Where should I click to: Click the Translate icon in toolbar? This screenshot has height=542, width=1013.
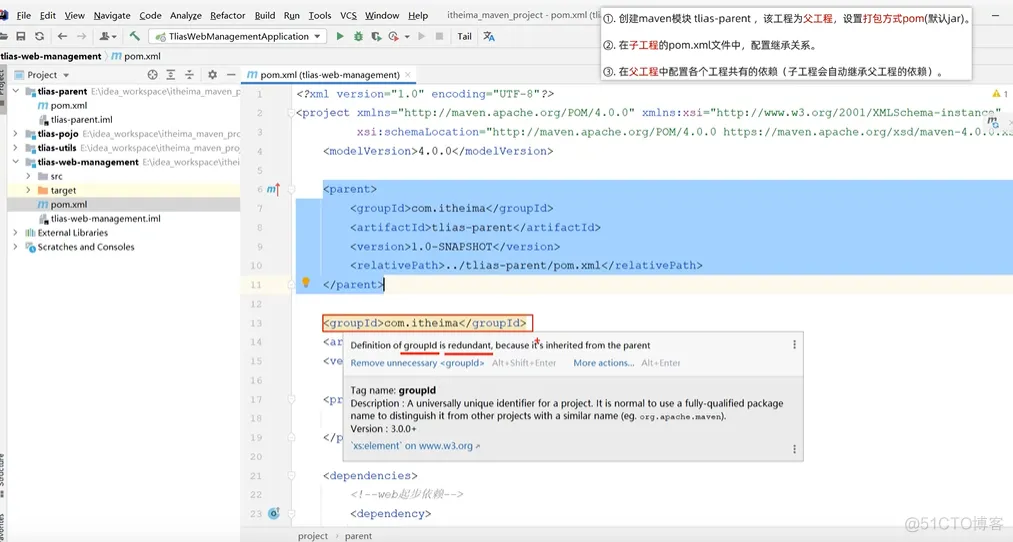pos(489,37)
